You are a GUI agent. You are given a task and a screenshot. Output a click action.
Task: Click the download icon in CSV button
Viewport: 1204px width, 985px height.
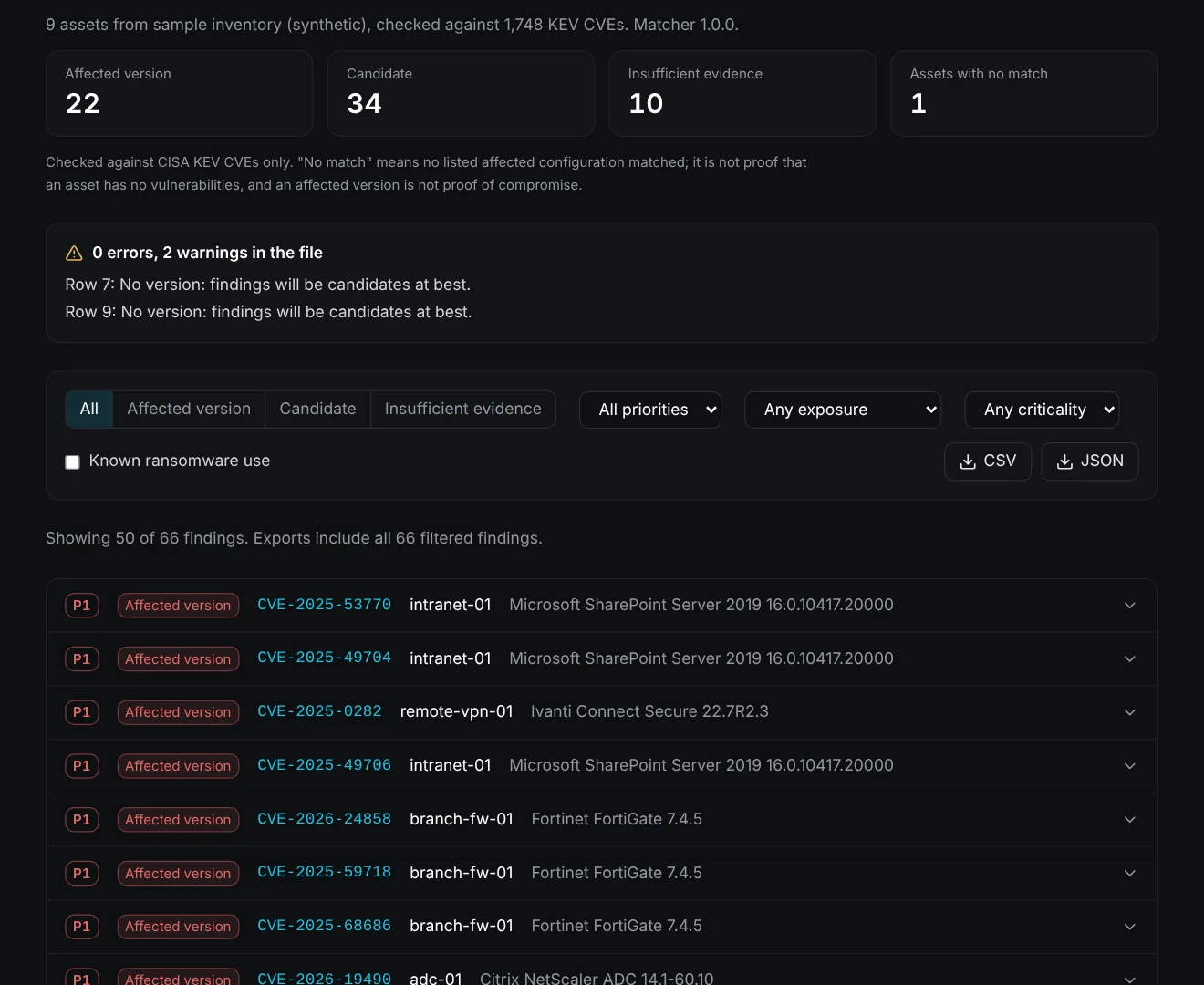[x=968, y=462]
